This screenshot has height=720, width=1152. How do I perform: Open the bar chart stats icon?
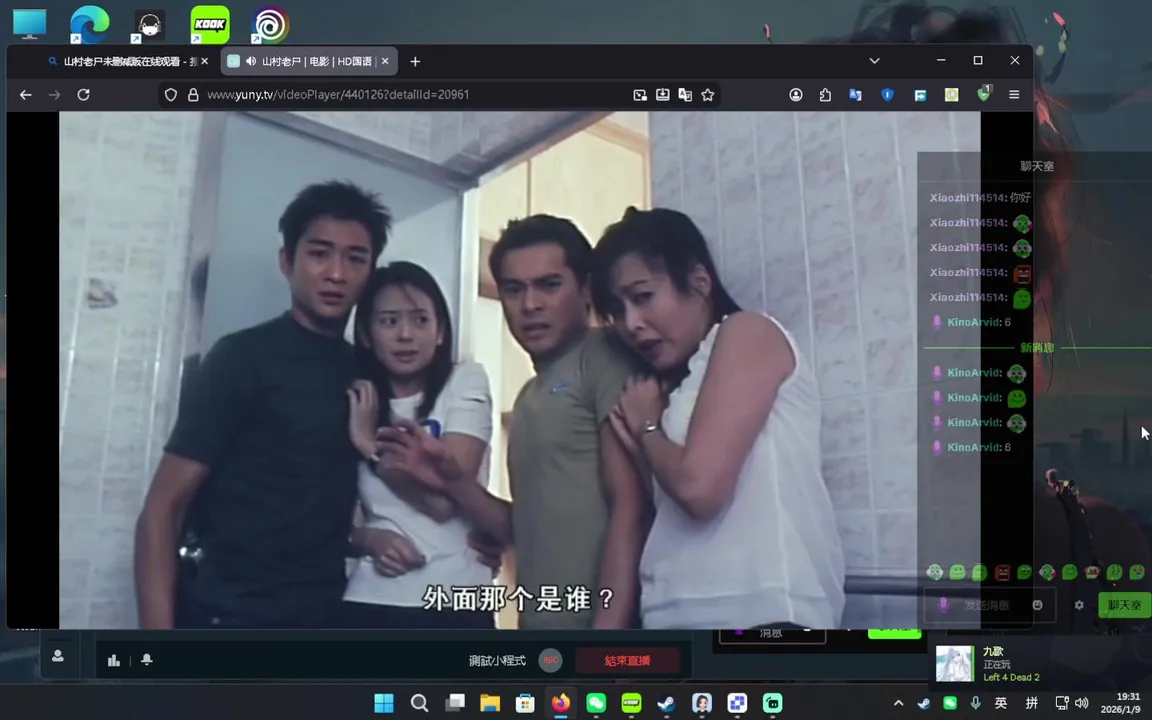[x=114, y=660]
